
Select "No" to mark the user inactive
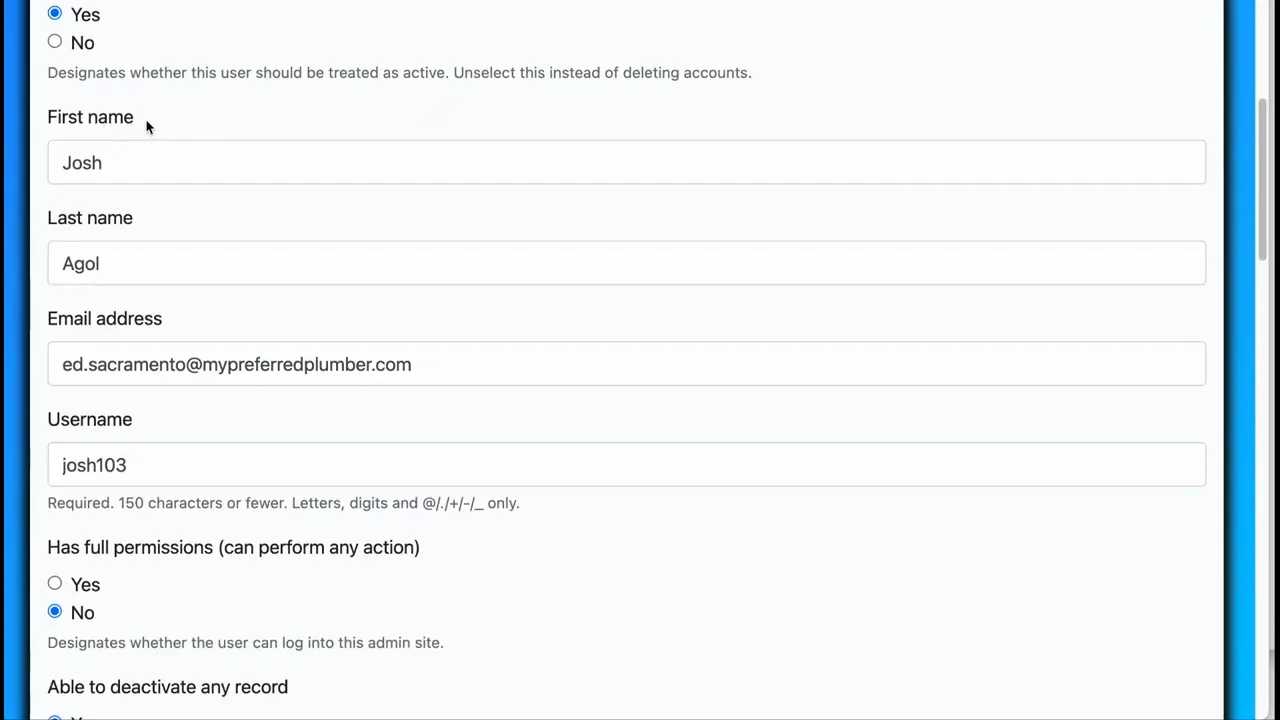[x=55, y=41]
